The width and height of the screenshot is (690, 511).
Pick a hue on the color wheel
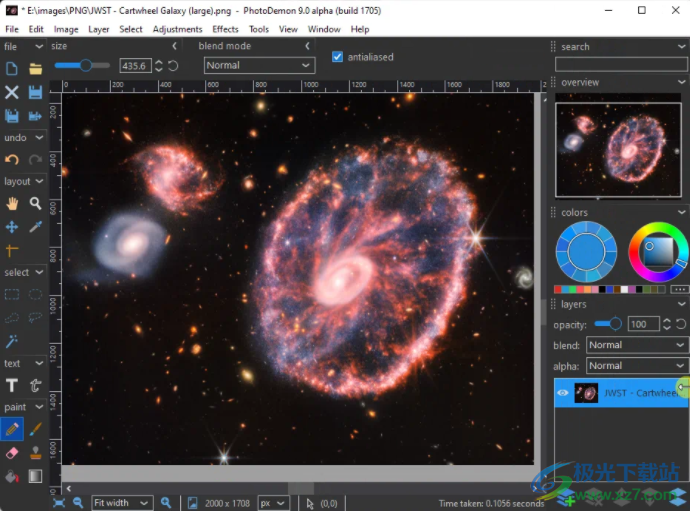pos(658,252)
